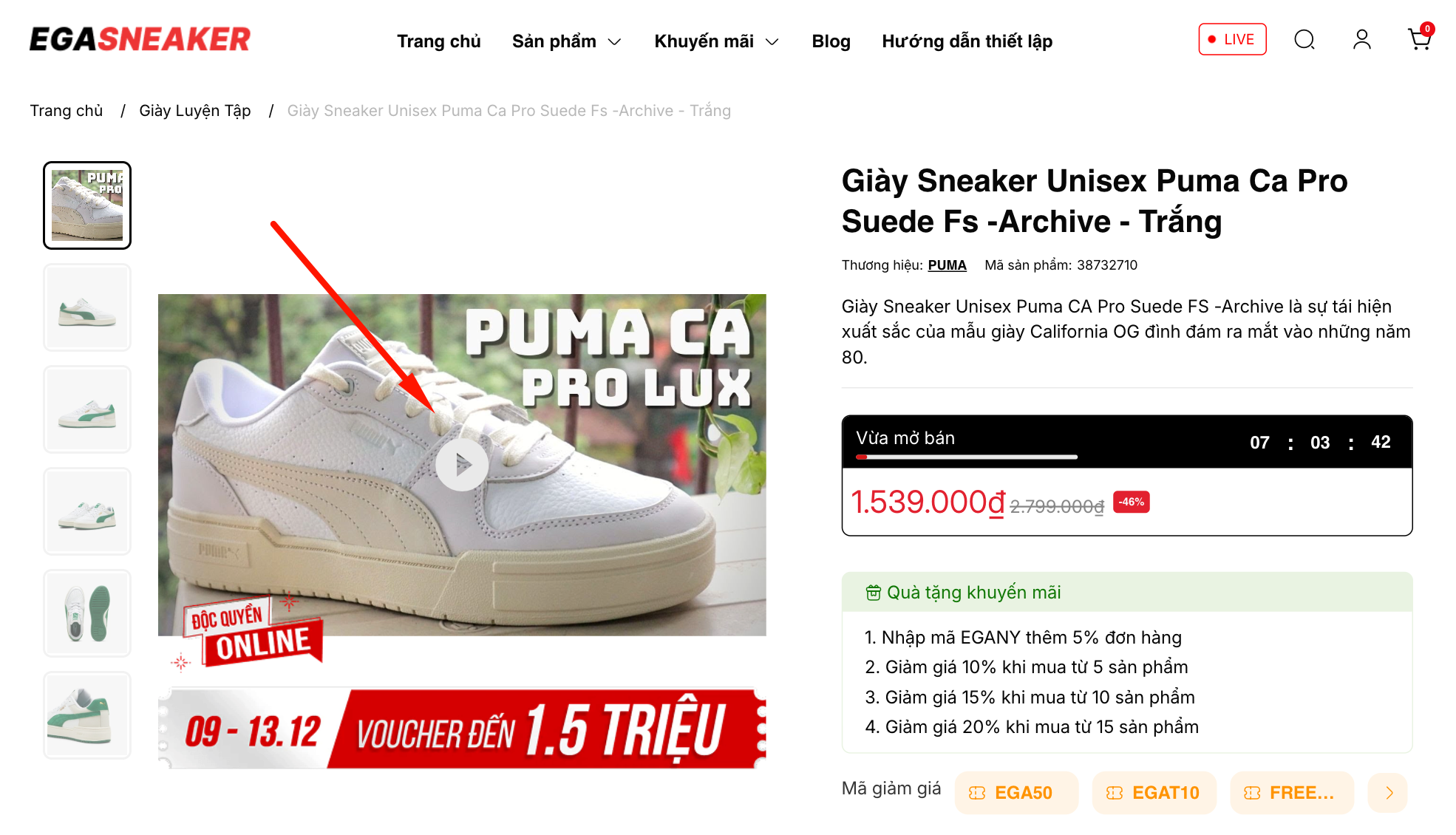
Task: Select the EGAT10 coupon code
Action: tap(1154, 793)
